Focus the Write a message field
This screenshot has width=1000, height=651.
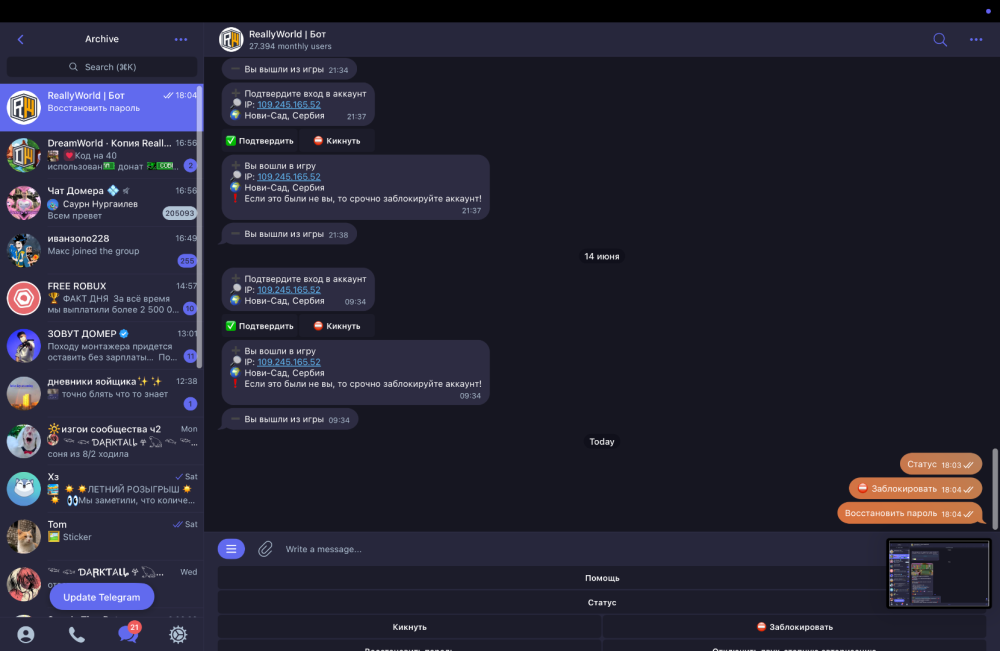click(574, 549)
